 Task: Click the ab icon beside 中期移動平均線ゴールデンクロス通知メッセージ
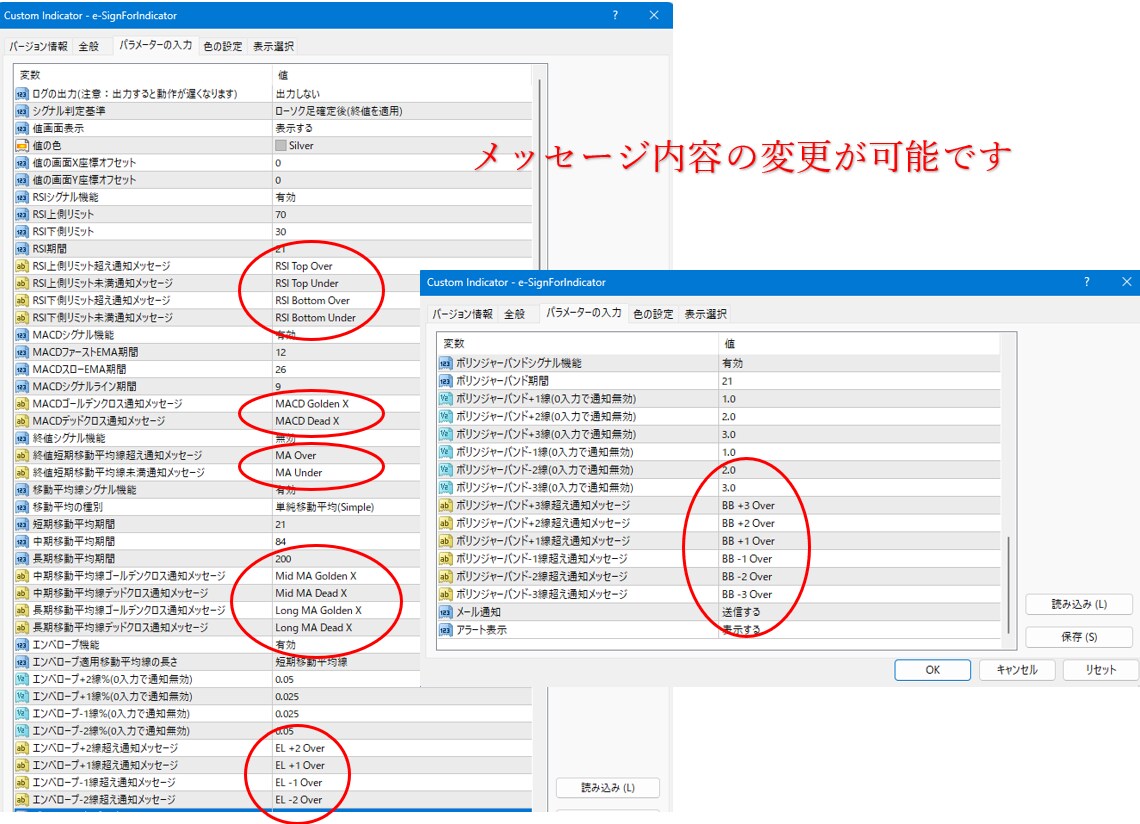tap(22, 576)
